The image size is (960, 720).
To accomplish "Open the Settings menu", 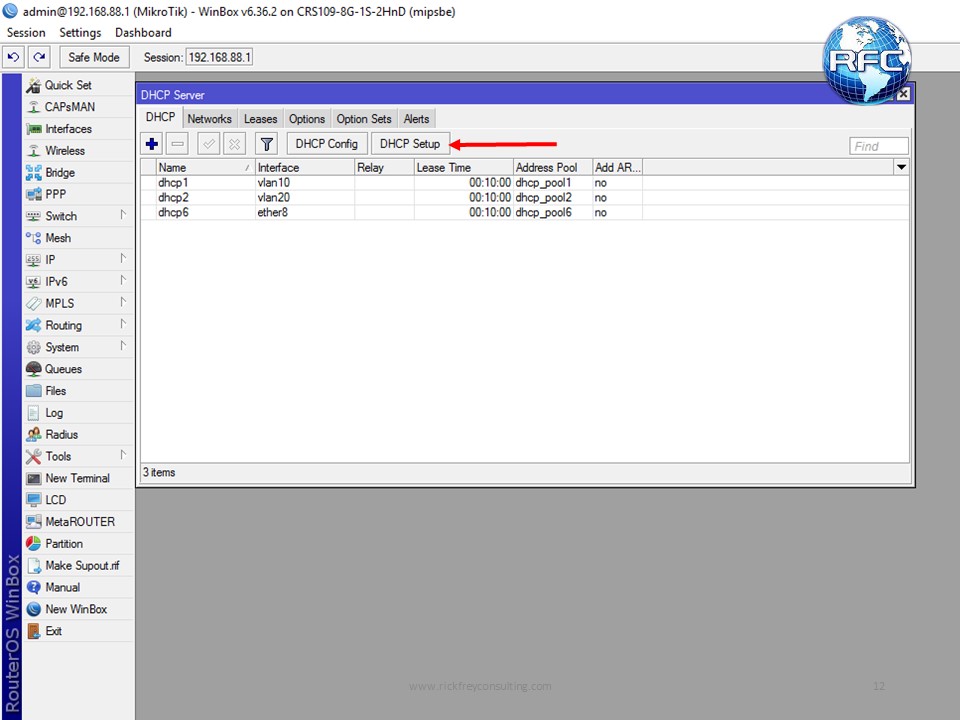I will [80, 32].
